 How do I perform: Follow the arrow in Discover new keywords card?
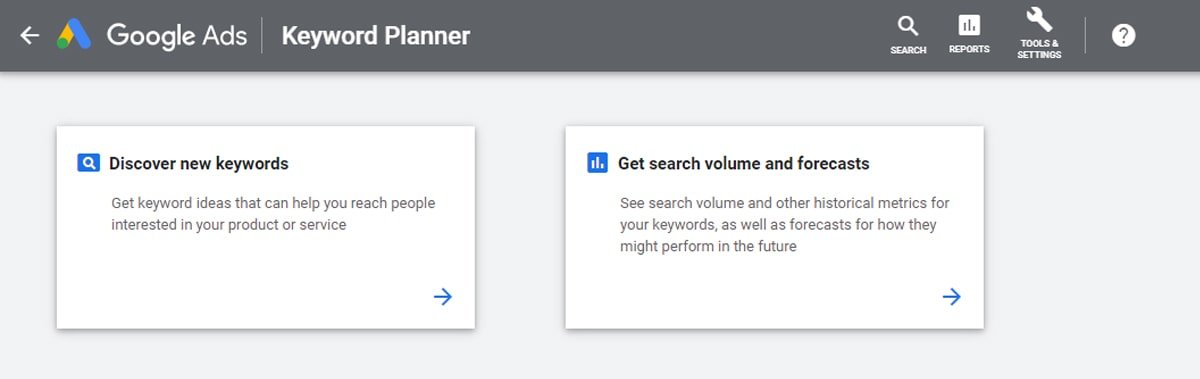coord(443,296)
